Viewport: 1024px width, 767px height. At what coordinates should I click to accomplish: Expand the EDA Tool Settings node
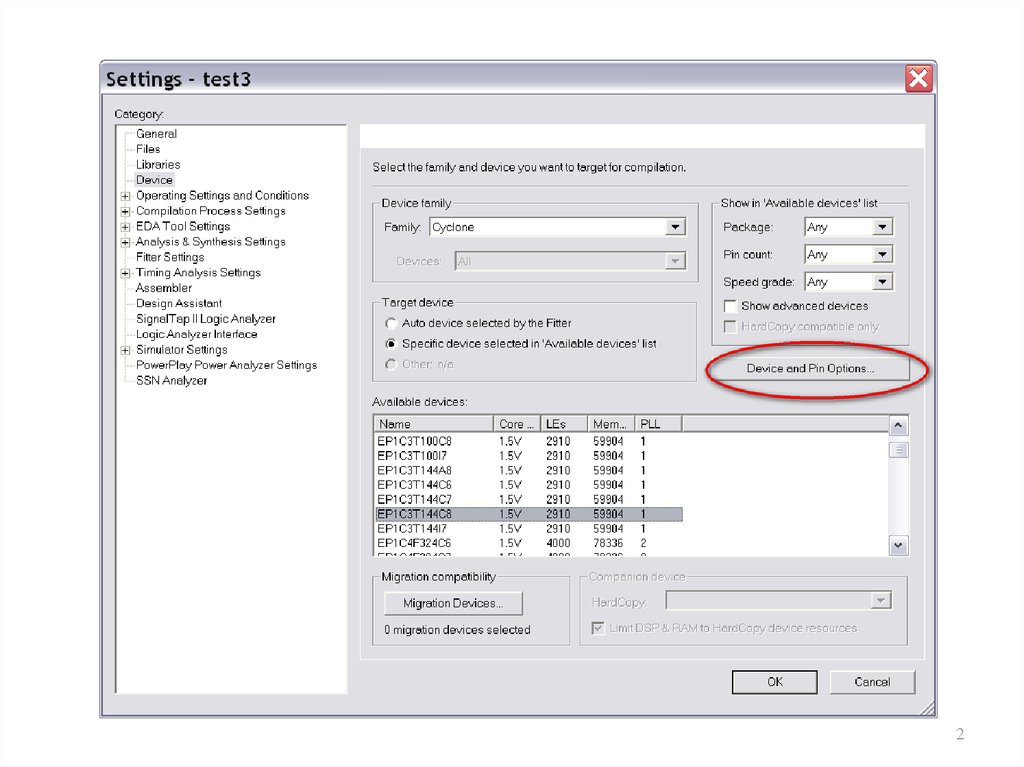125,227
